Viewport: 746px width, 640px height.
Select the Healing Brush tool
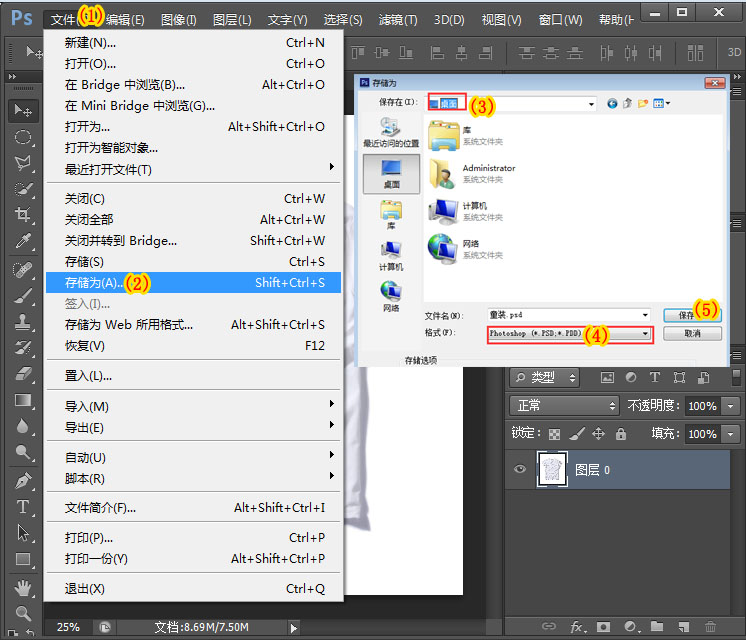point(23,270)
